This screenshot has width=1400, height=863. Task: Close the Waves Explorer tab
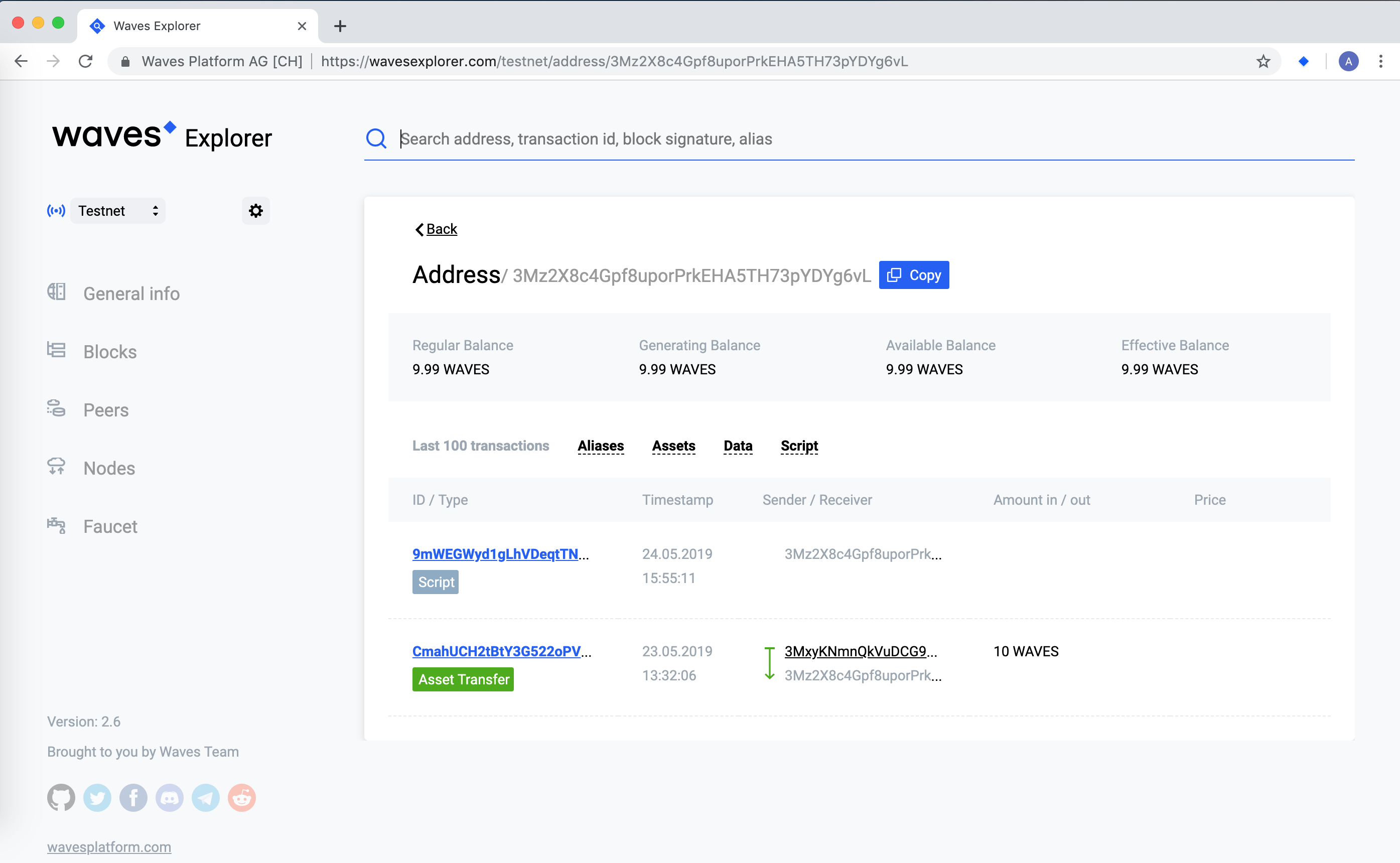tap(302, 26)
